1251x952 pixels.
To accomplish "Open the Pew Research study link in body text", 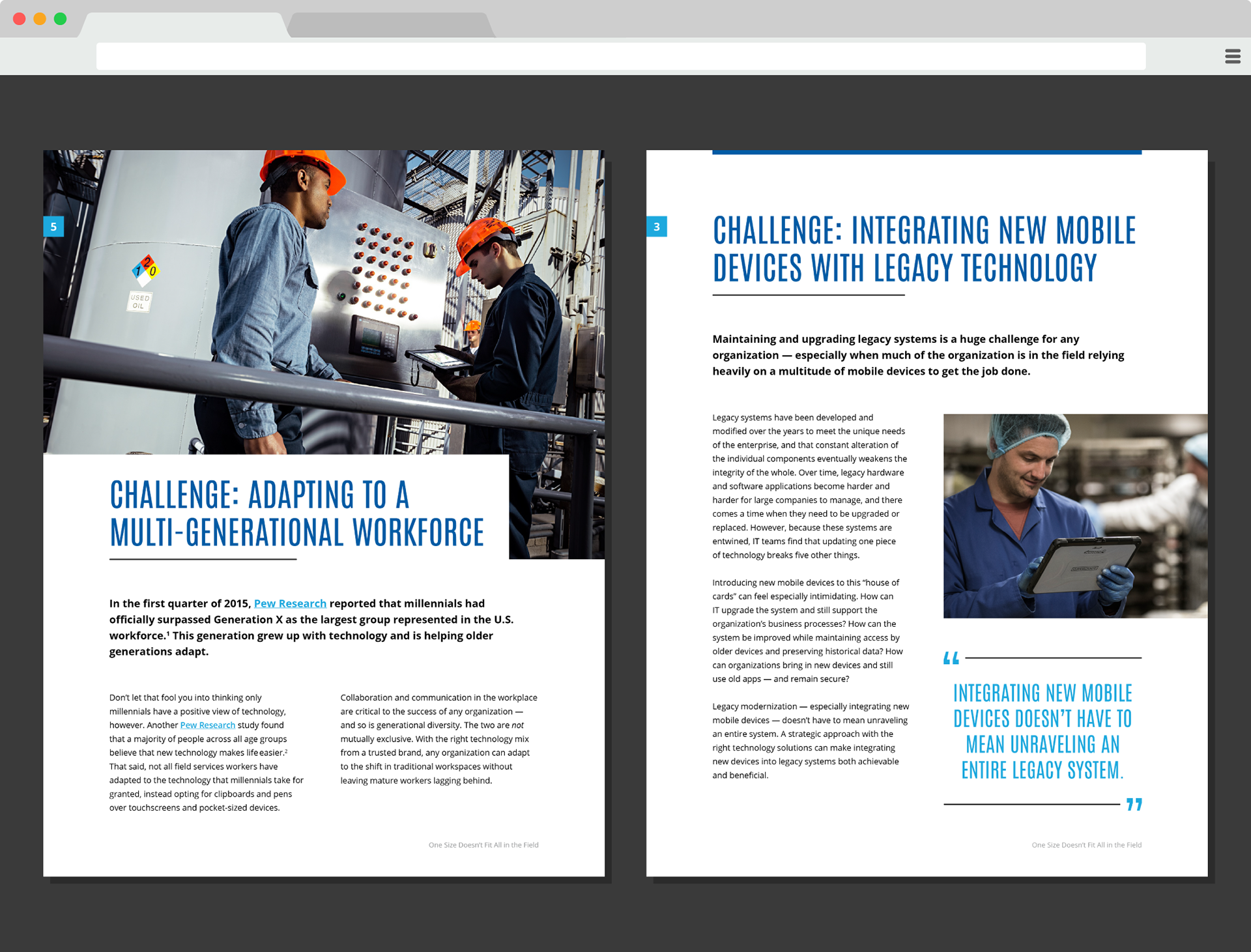I will tap(207, 725).
